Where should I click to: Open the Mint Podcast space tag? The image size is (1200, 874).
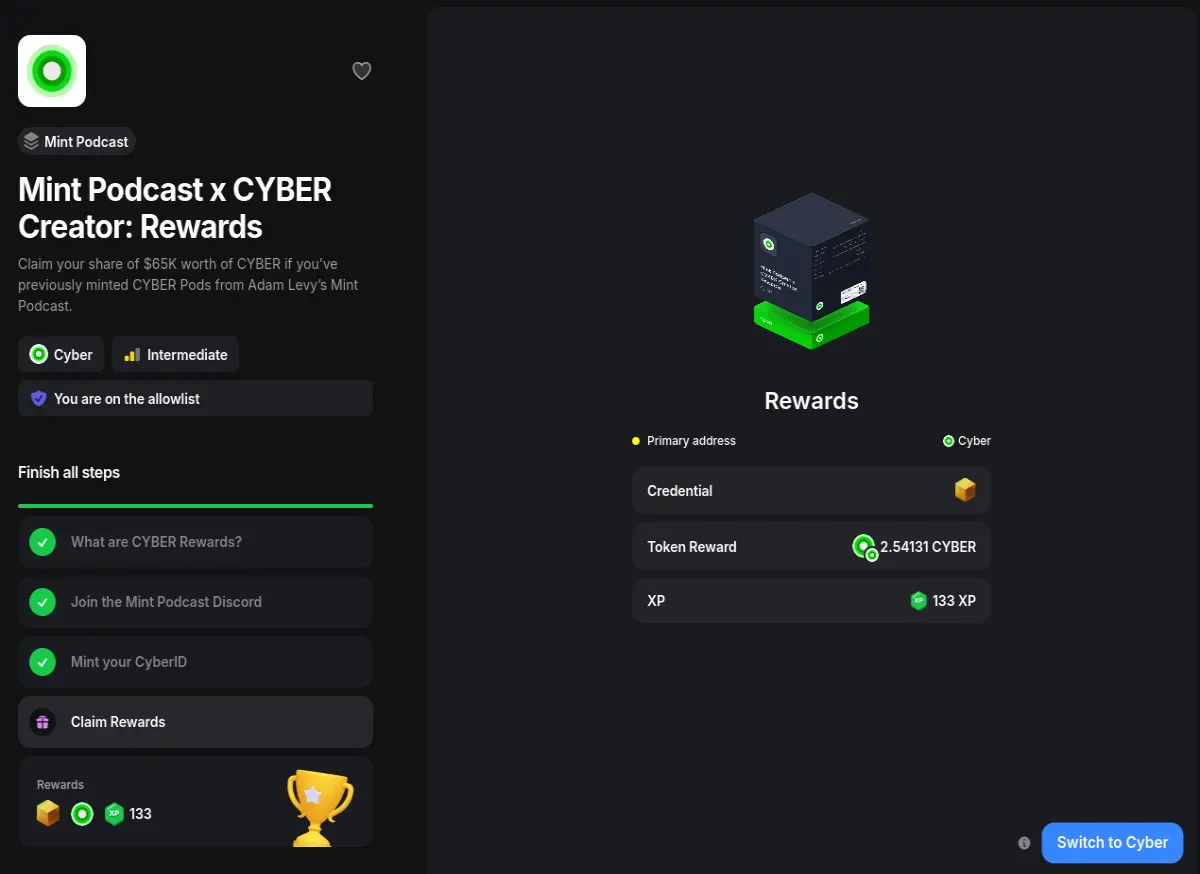(x=76, y=141)
